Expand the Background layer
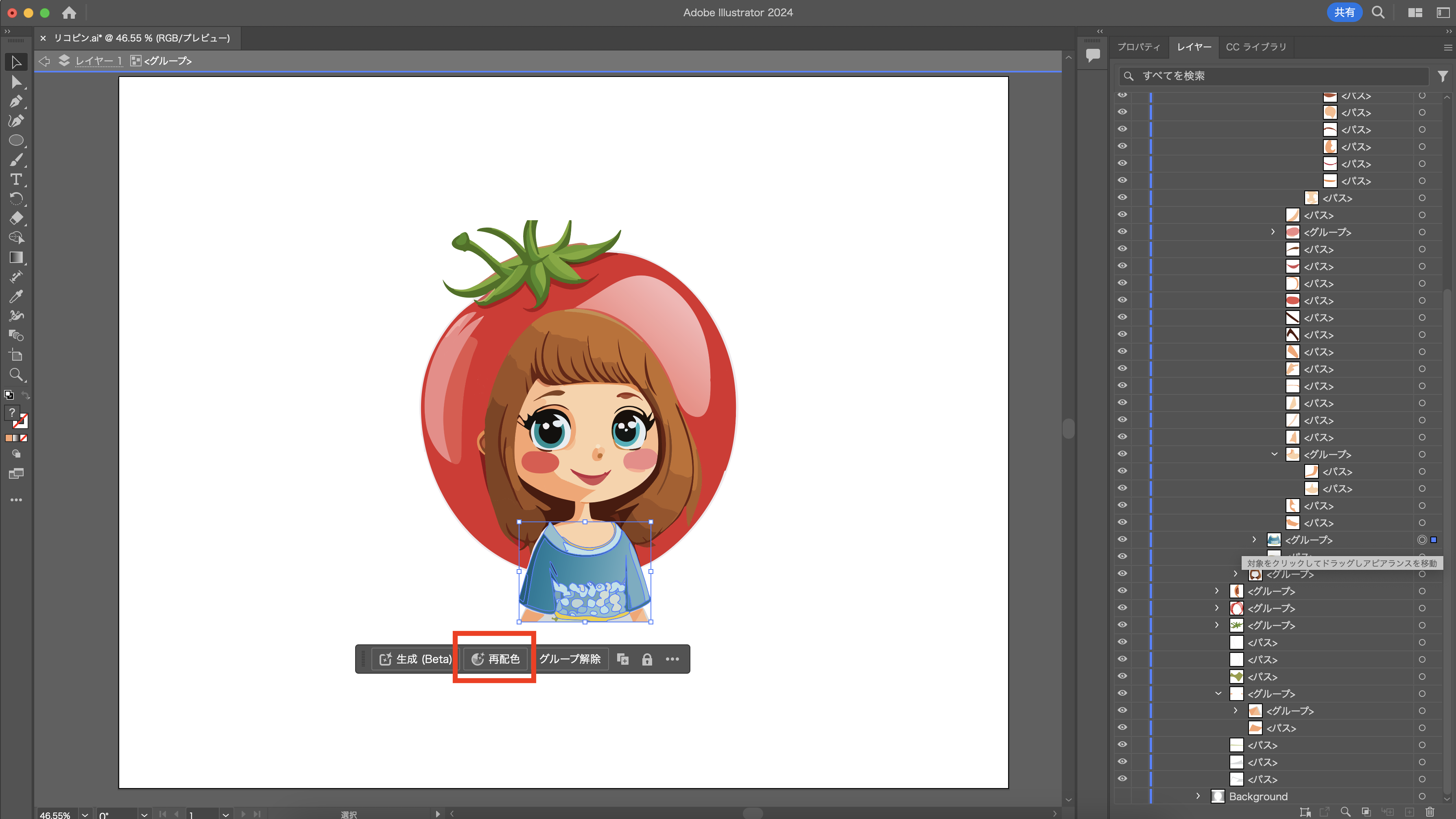 coord(1198,796)
